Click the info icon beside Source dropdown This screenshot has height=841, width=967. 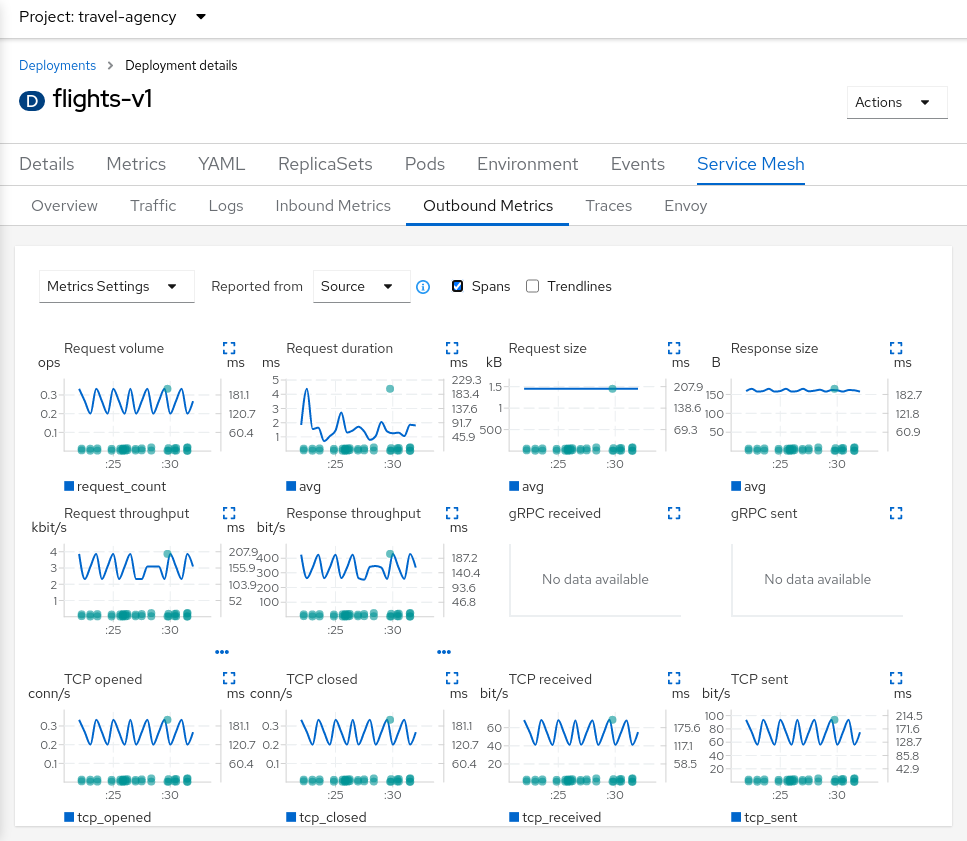point(423,287)
